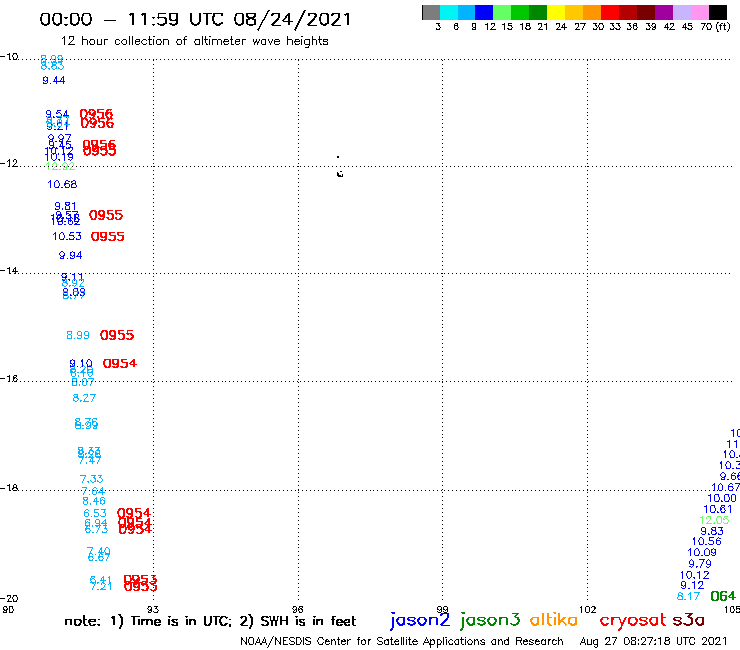Click the yellow legend swatch
This screenshot has width=740, height=650.
tap(556, 13)
